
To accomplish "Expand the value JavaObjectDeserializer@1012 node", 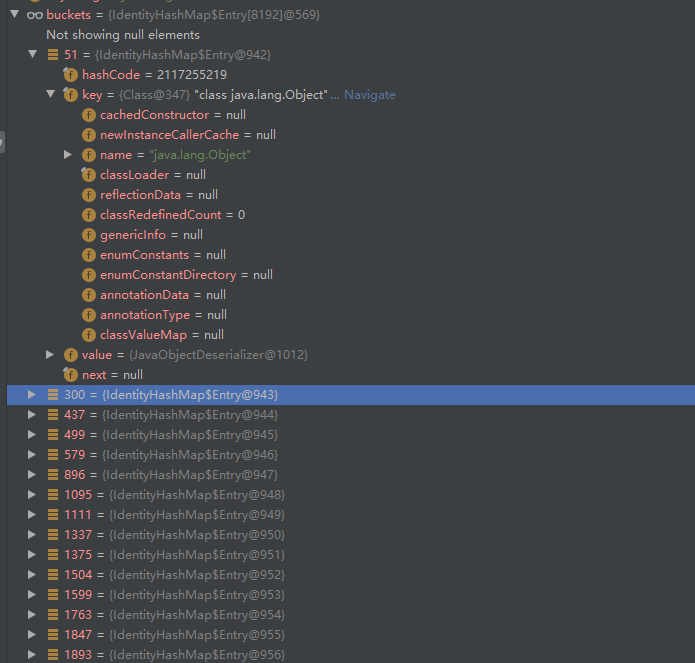I will point(50,354).
